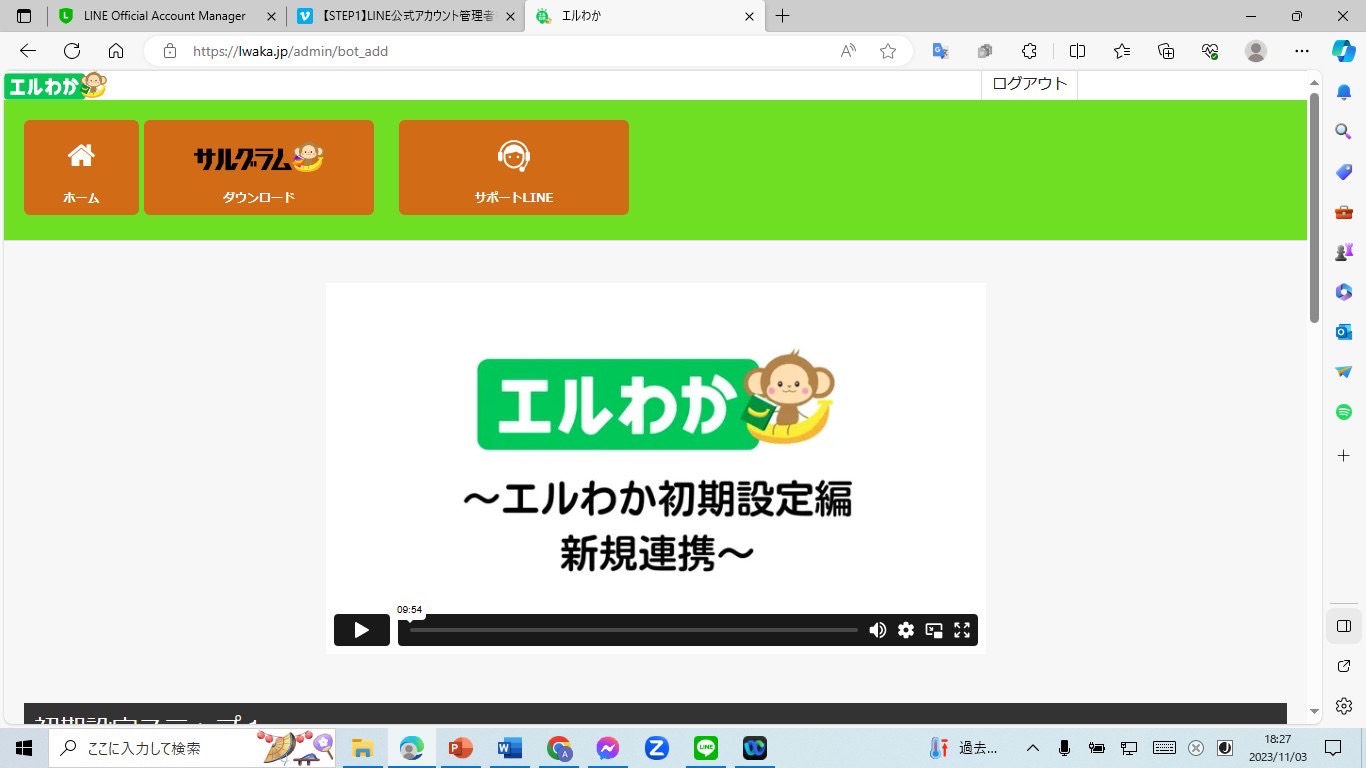Click taskbar search box ここに入力して検索
1366x768 pixels.
coord(194,748)
